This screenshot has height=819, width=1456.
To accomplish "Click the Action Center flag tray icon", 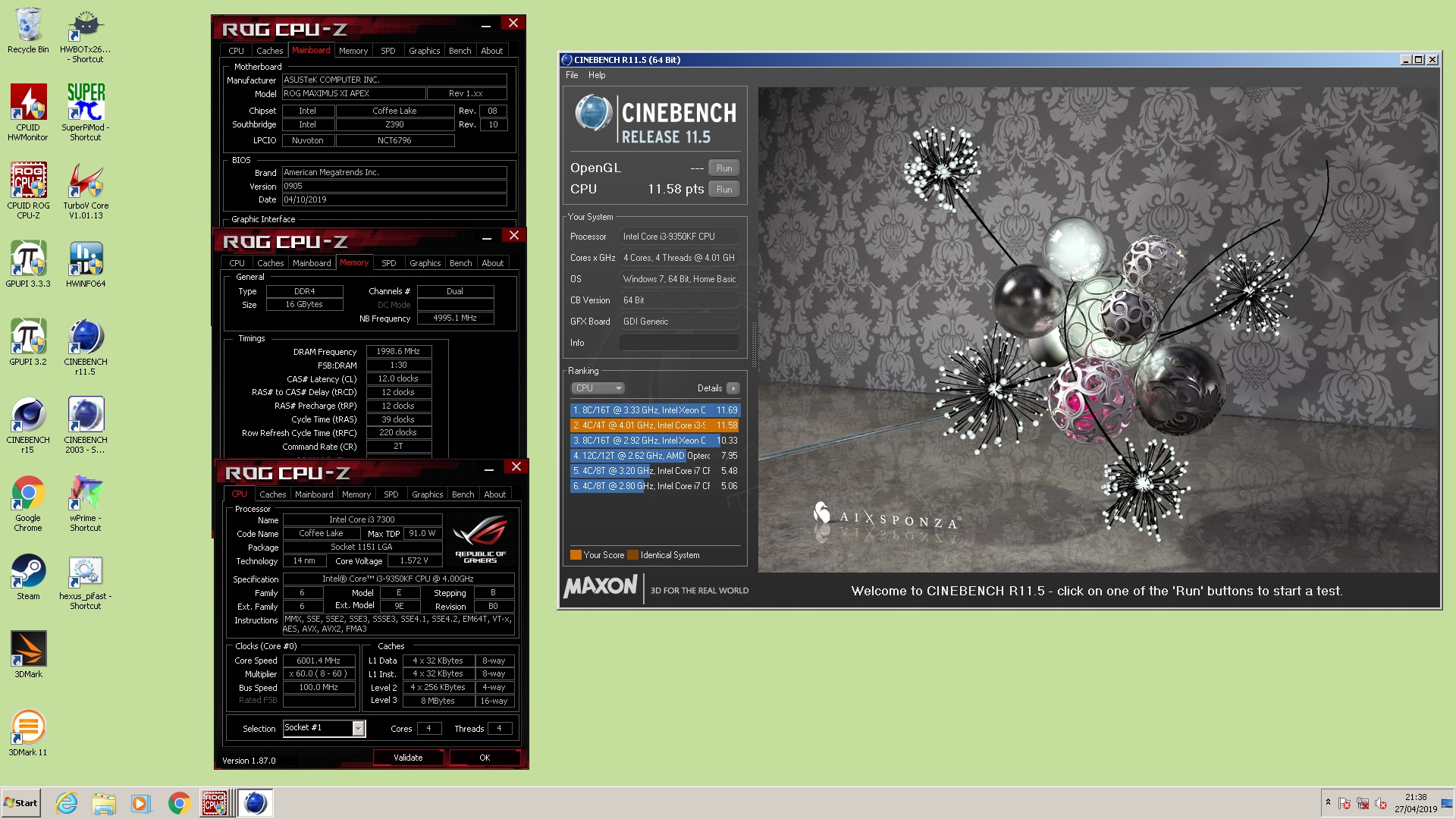I will [1345, 803].
